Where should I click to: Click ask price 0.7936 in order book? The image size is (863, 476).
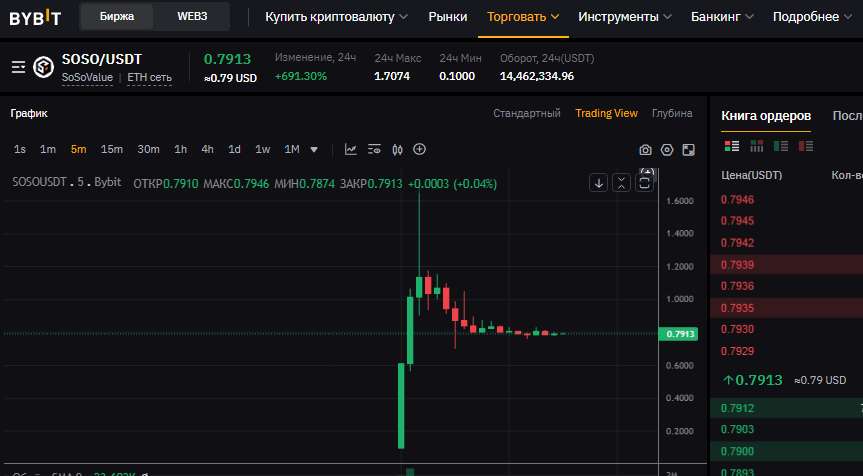click(x=737, y=286)
